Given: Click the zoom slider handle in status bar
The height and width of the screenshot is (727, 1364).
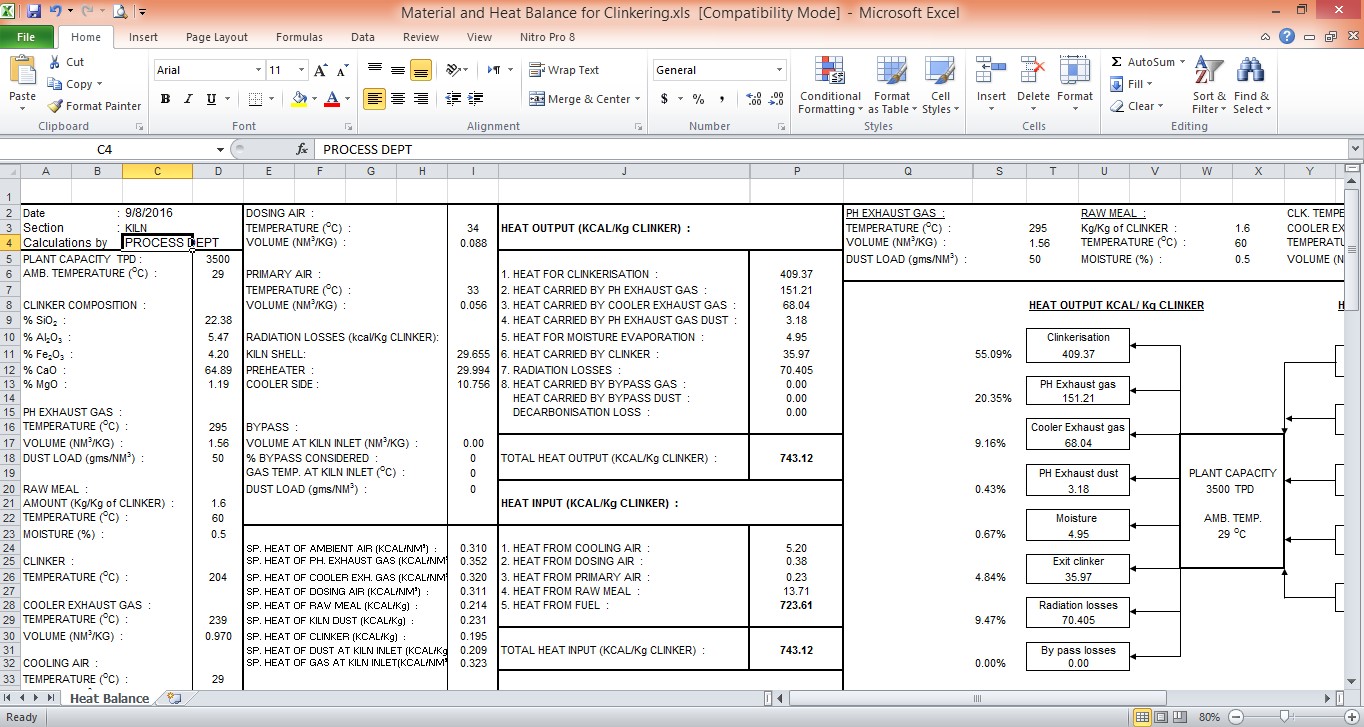Looking at the screenshot, I should (1285, 717).
